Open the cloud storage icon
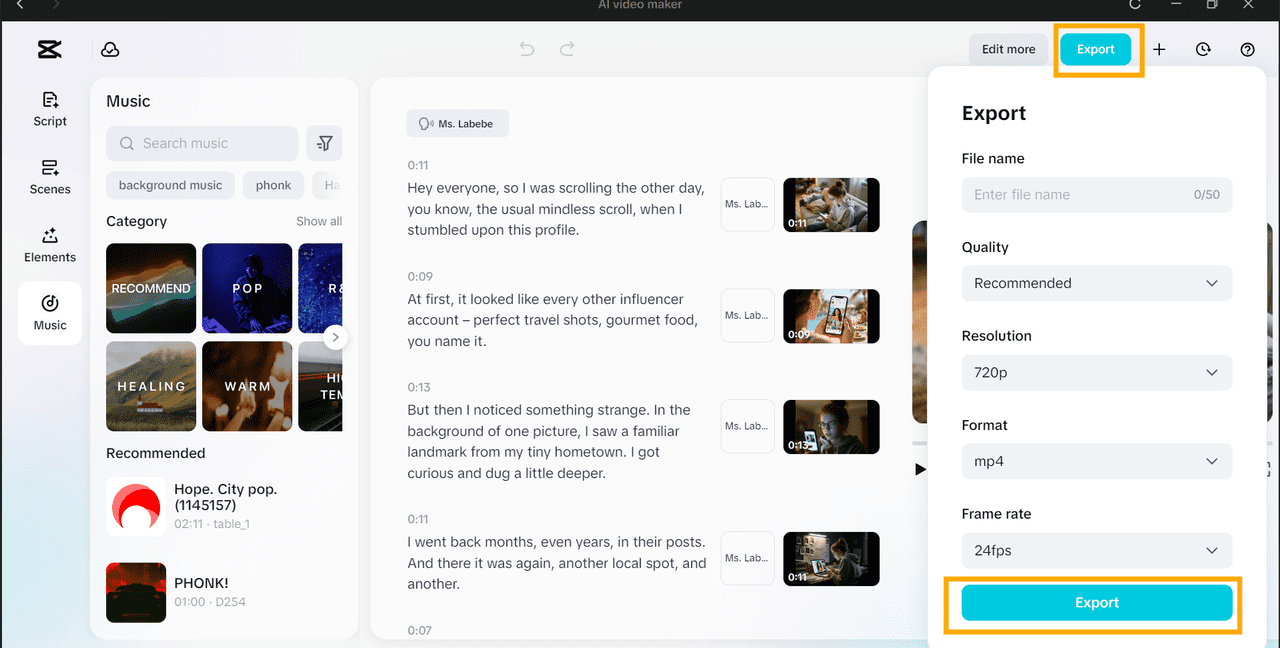Screen dimensions: 1280x648 coord(110,49)
